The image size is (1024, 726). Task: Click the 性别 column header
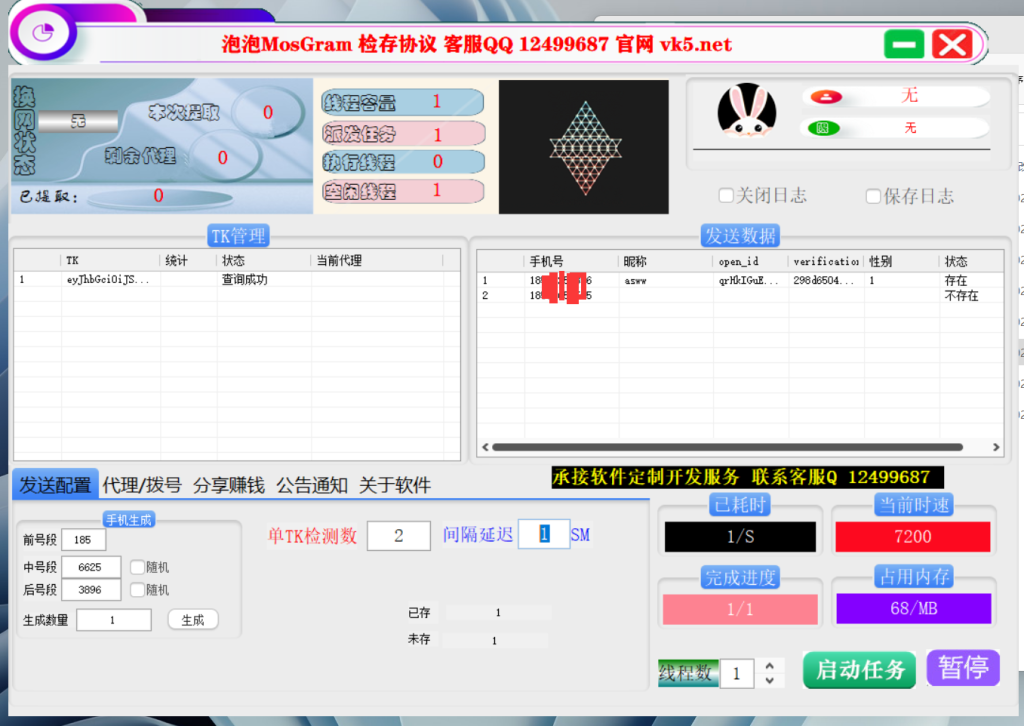[x=902, y=262]
